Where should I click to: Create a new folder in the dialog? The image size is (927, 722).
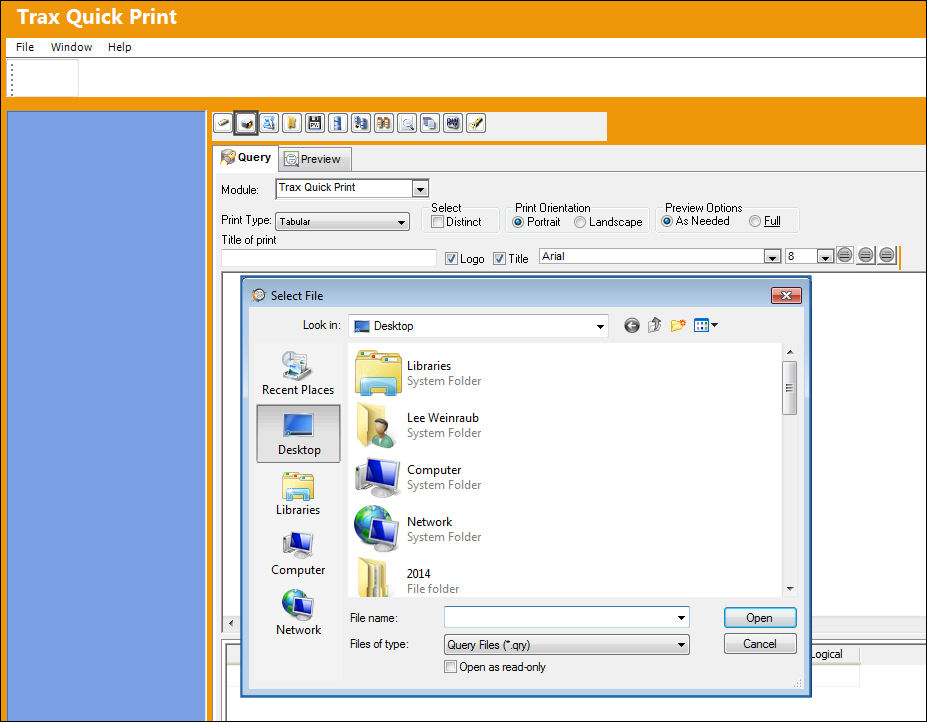point(678,325)
